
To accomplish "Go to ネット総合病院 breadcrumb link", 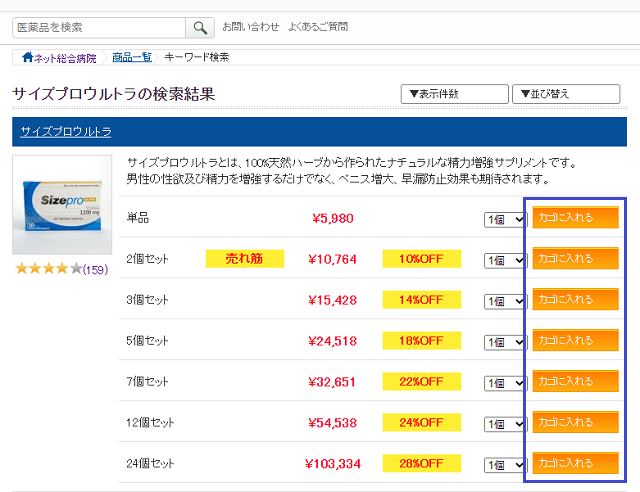I will [x=65, y=58].
